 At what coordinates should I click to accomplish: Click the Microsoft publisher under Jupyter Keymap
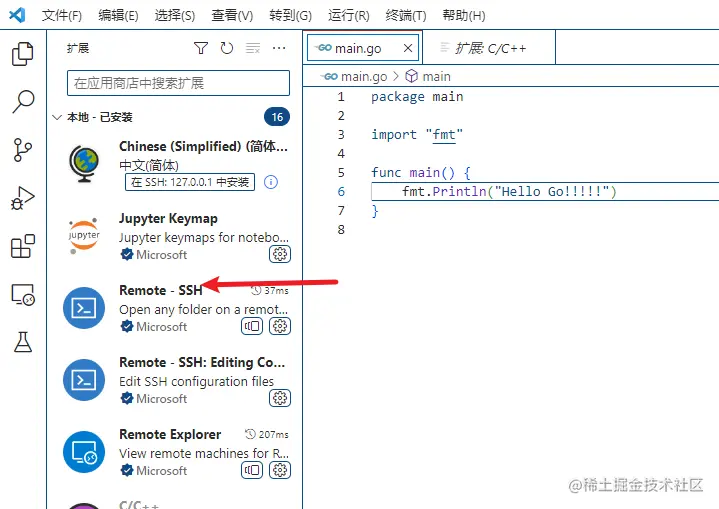point(161,254)
